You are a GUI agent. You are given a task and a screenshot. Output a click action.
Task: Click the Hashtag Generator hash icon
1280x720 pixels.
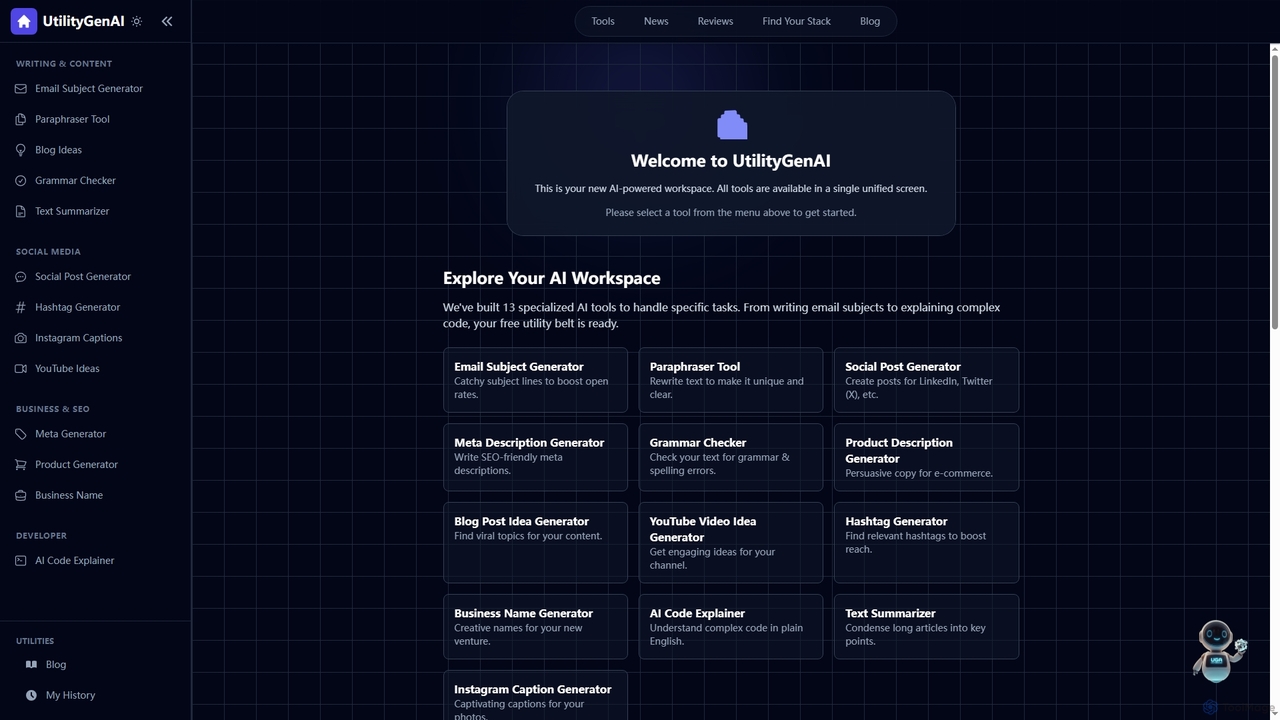21,307
